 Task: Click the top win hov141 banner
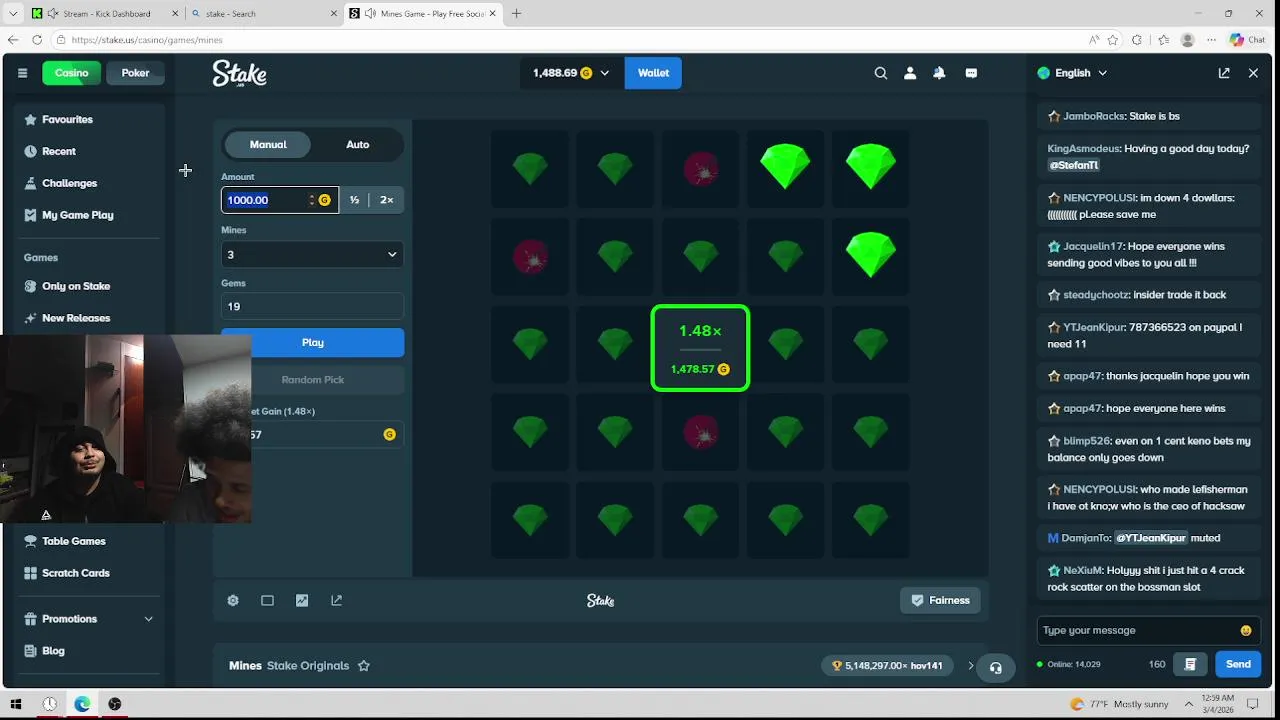887,665
